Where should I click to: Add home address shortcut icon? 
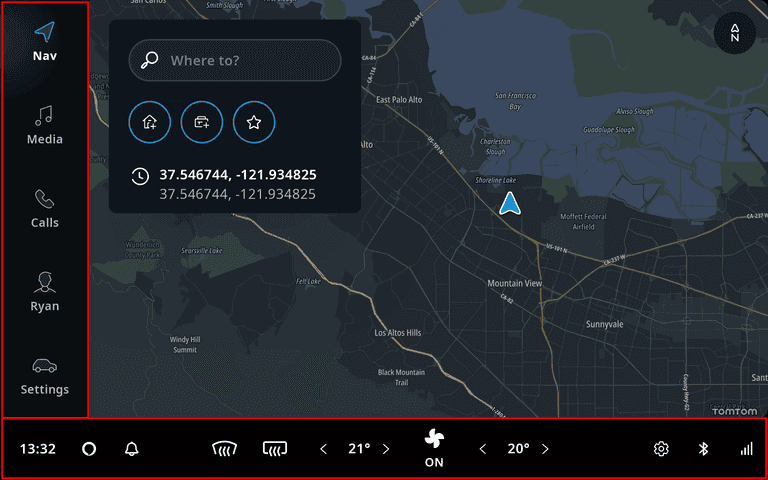(x=150, y=122)
